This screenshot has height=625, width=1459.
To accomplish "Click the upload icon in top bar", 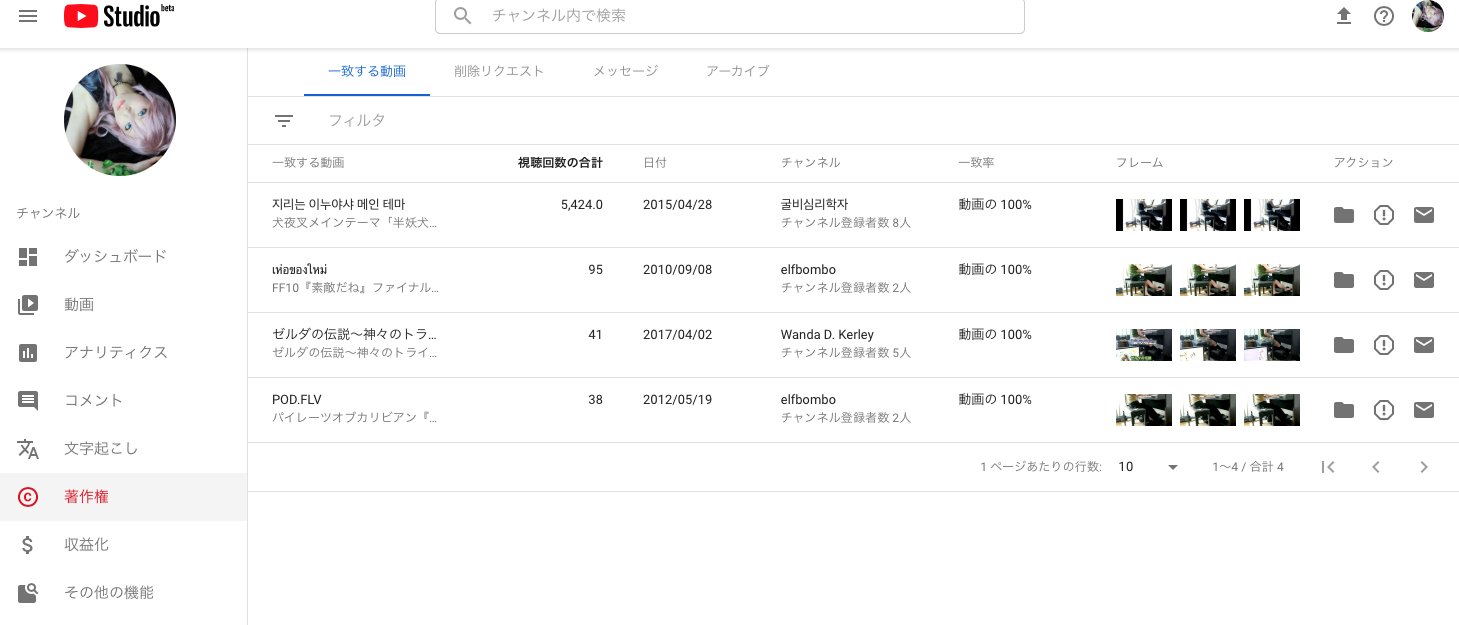I will [x=1344, y=16].
